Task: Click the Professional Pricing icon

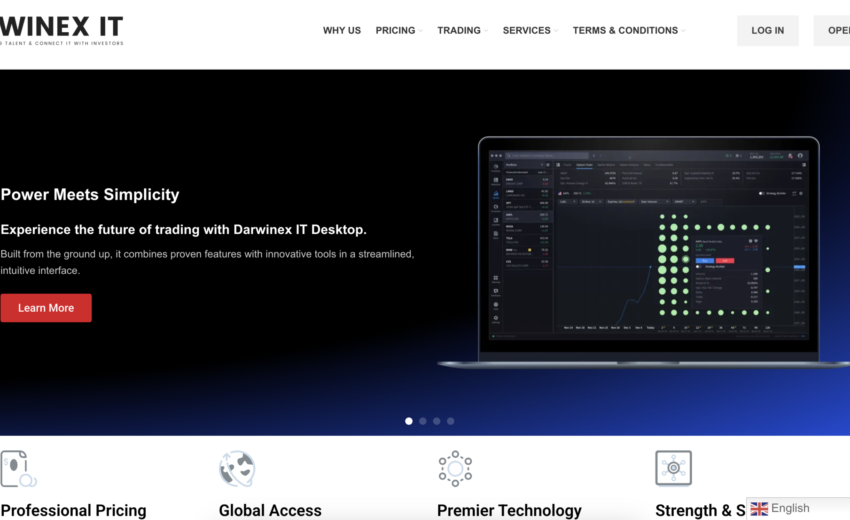Action: 18,468
